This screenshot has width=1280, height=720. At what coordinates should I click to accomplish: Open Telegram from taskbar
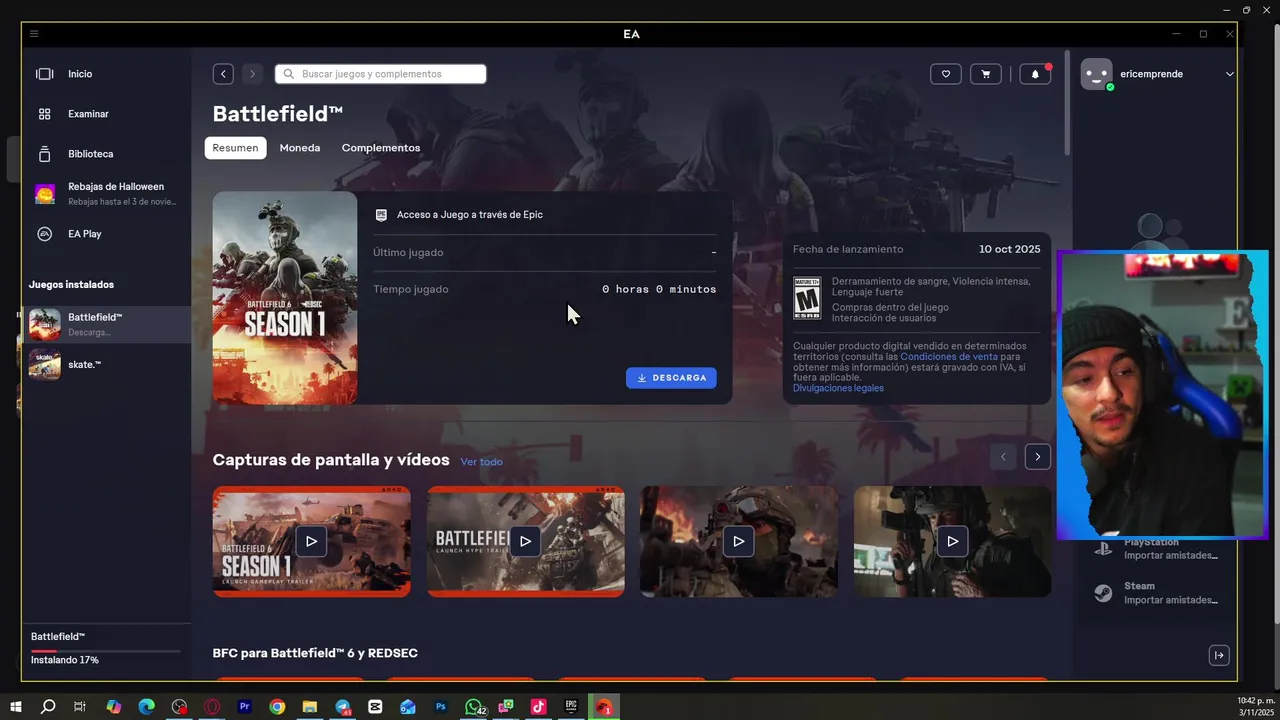[343, 707]
